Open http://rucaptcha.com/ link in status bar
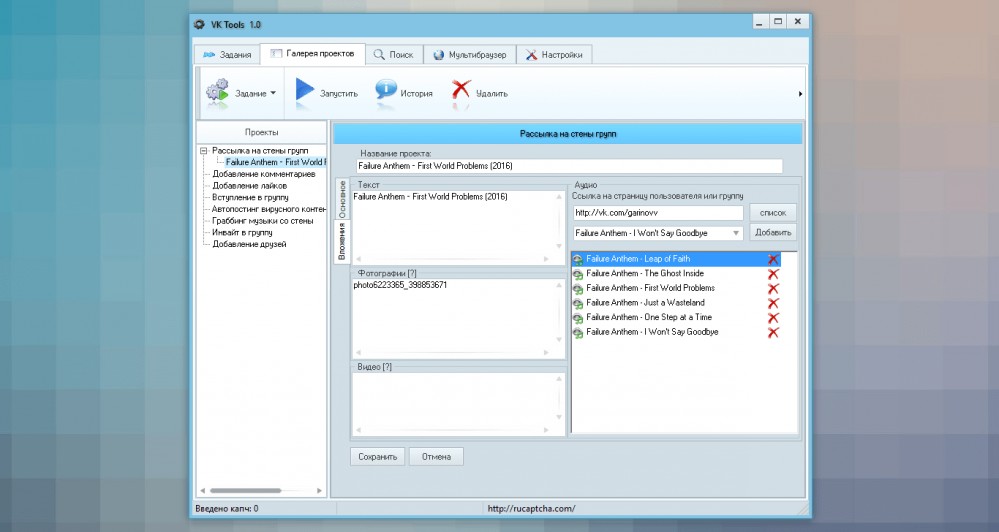The height and width of the screenshot is (532, 999). coord(531,508)
